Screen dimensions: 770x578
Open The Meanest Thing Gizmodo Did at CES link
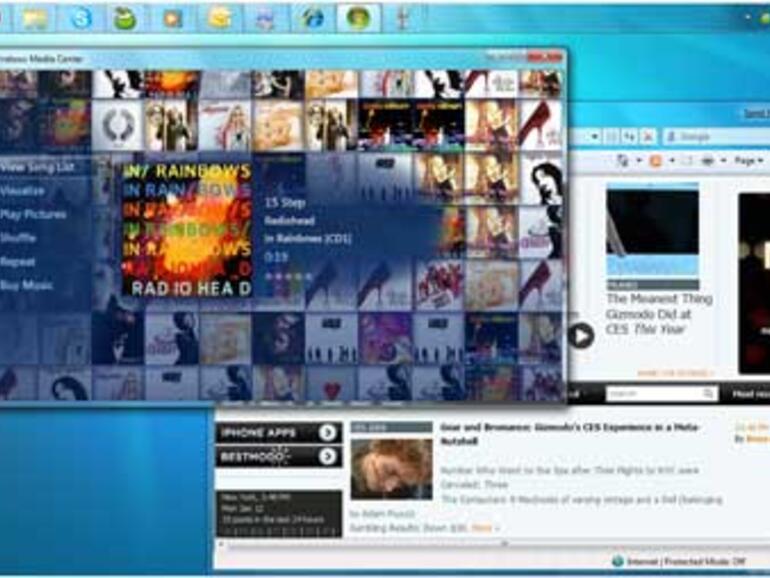click(659, 314)
